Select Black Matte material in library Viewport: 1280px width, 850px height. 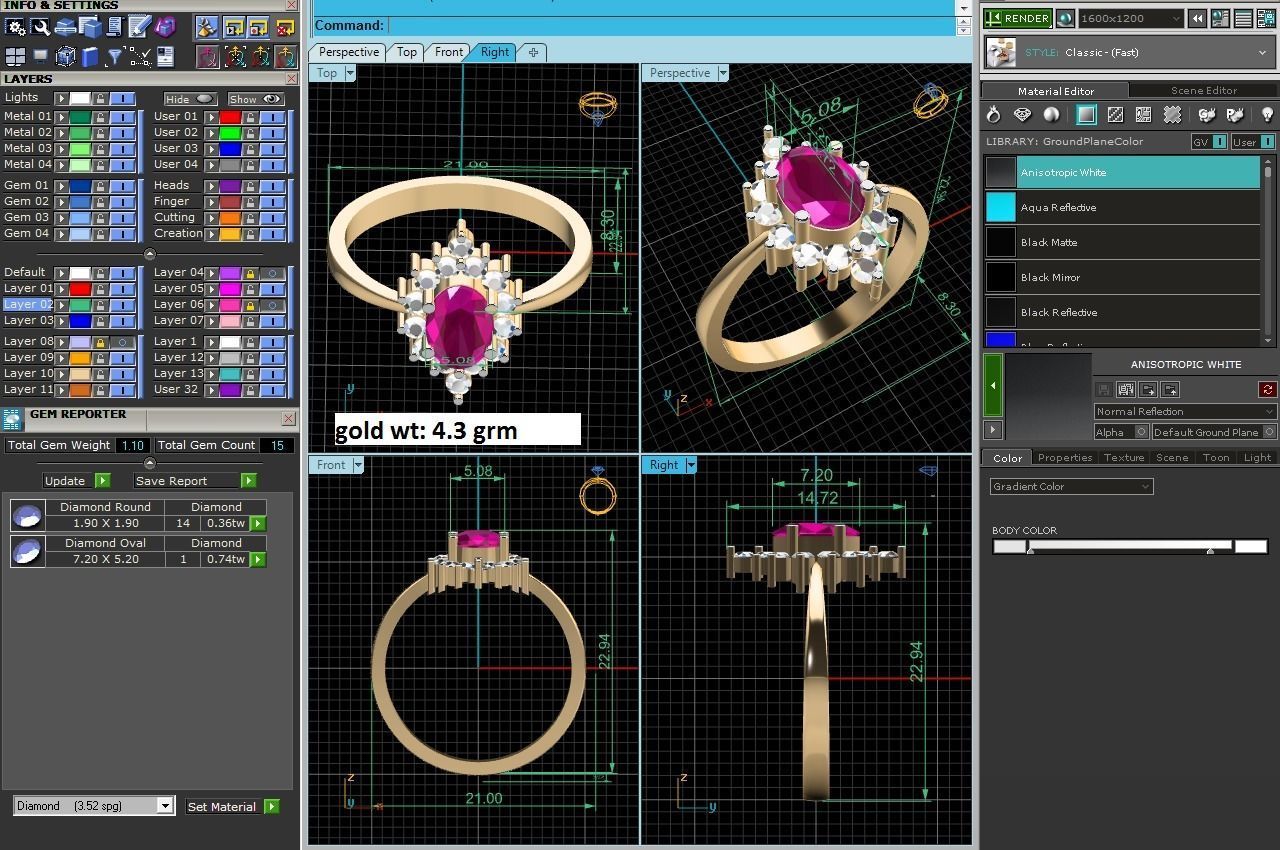pyautogui.click(x=1122, y=242)
